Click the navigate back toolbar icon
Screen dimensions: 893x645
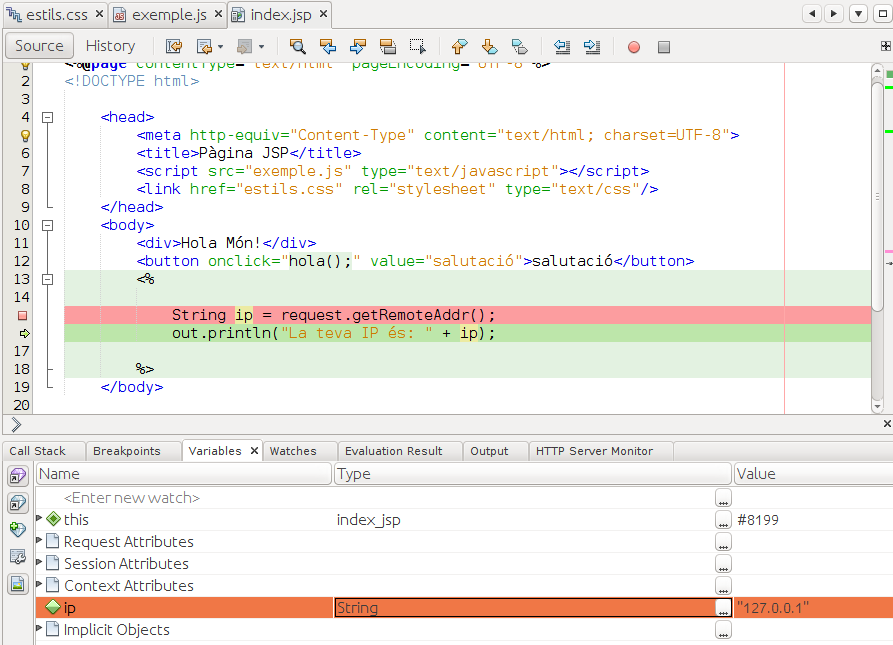pos(204,47)
